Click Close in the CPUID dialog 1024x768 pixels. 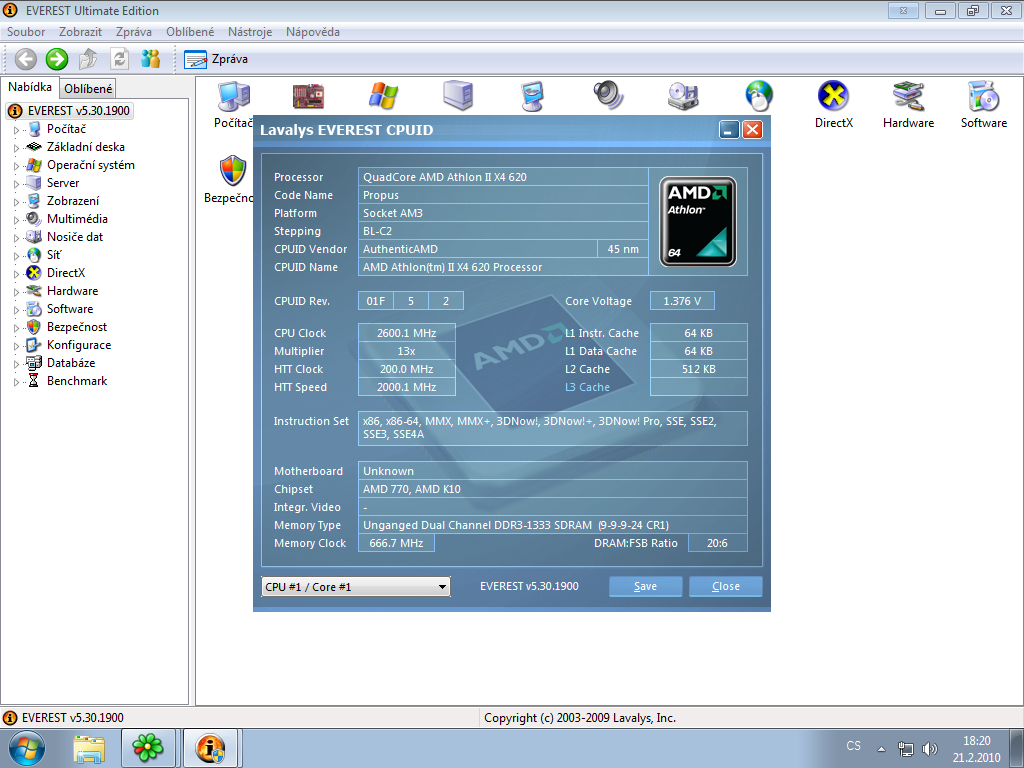[x=726, y=586]
